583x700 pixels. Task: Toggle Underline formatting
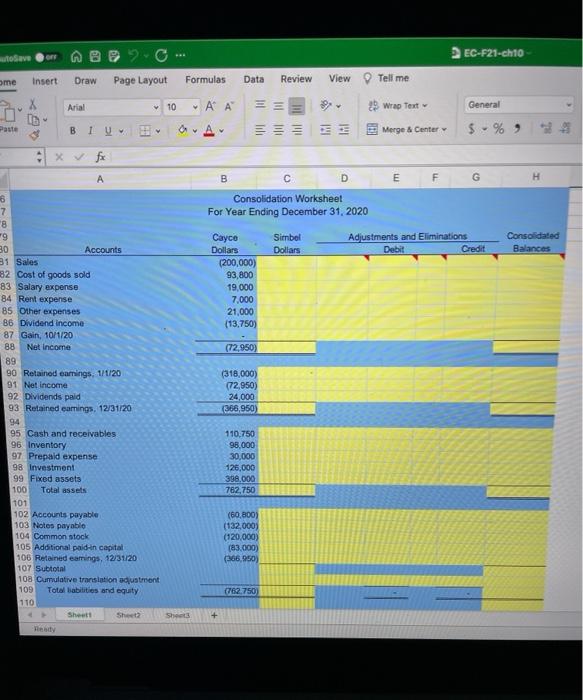click(x=108, y=131)
